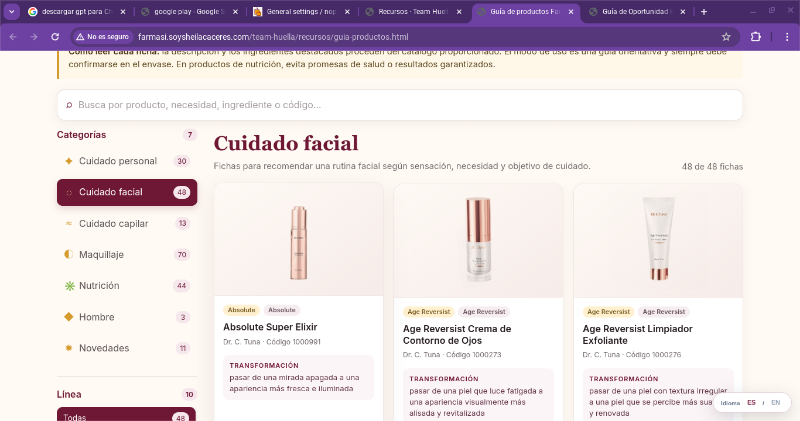Close the 'Guía de productos' tab
Viewport: 800px width, 421px height.
tap(571, 12)
